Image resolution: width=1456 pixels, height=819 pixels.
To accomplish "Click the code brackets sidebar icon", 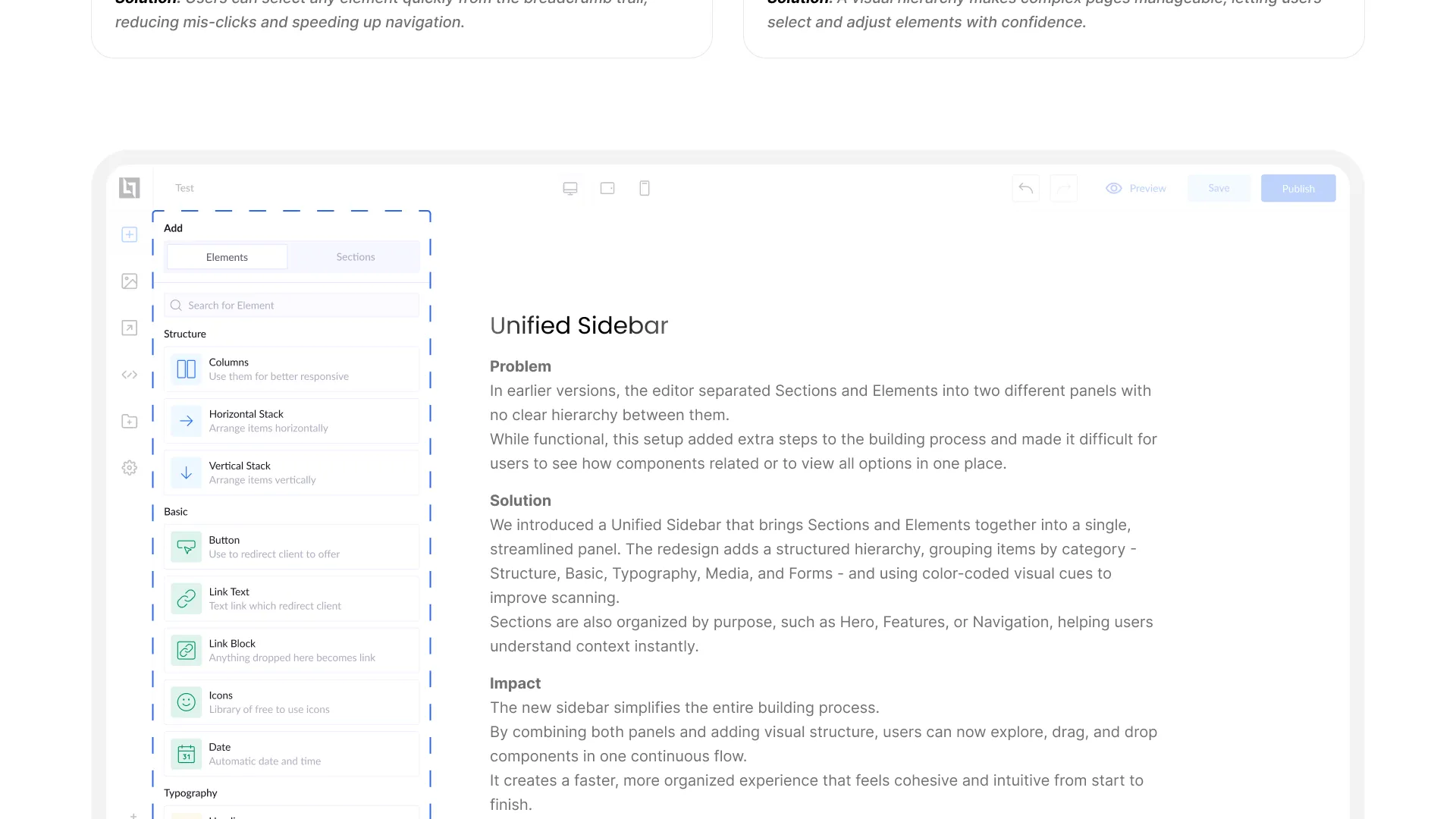I will tap(130, 375).
